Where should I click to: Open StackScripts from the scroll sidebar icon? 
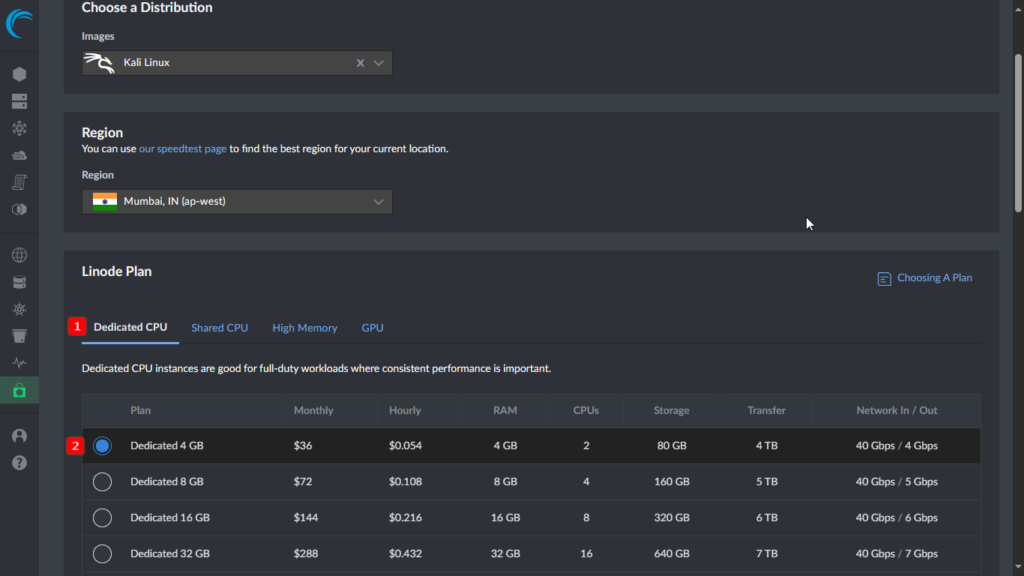20,182
